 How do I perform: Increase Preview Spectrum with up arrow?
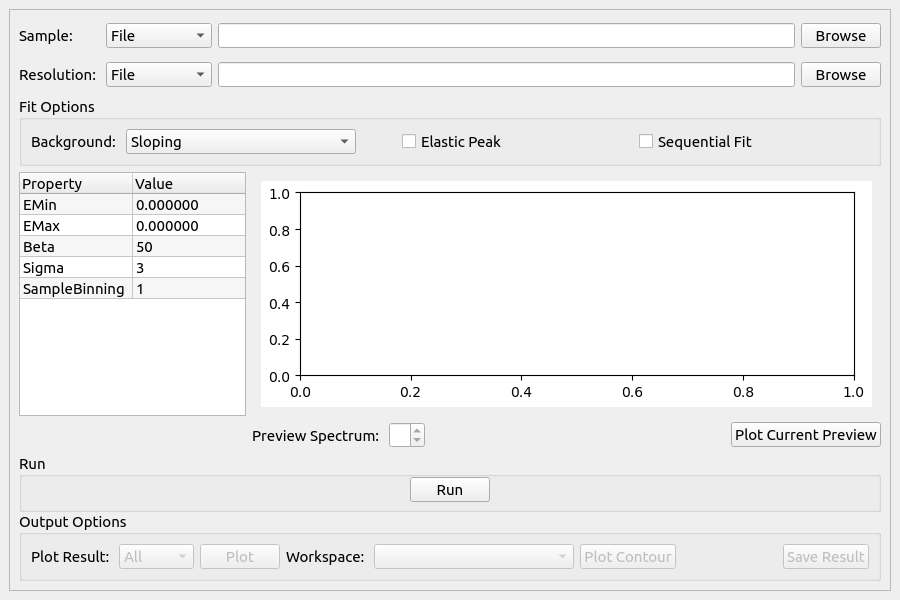417,430
